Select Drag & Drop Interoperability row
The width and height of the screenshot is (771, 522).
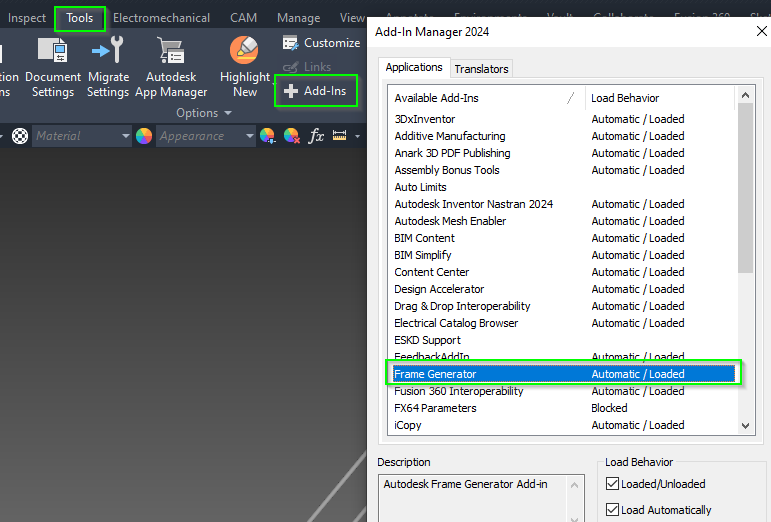click(x=563, y=306)
